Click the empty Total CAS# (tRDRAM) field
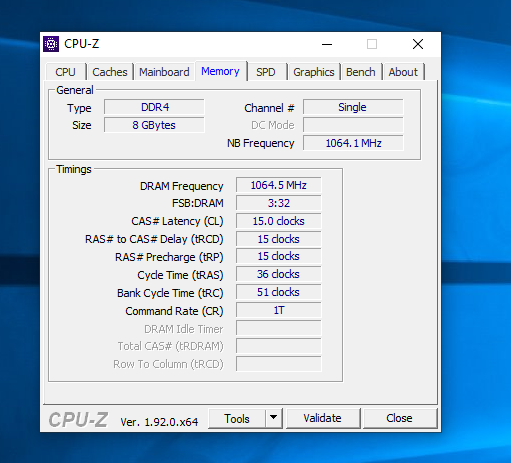This screenshot has width=511, height=463. [x=279, y=346]
